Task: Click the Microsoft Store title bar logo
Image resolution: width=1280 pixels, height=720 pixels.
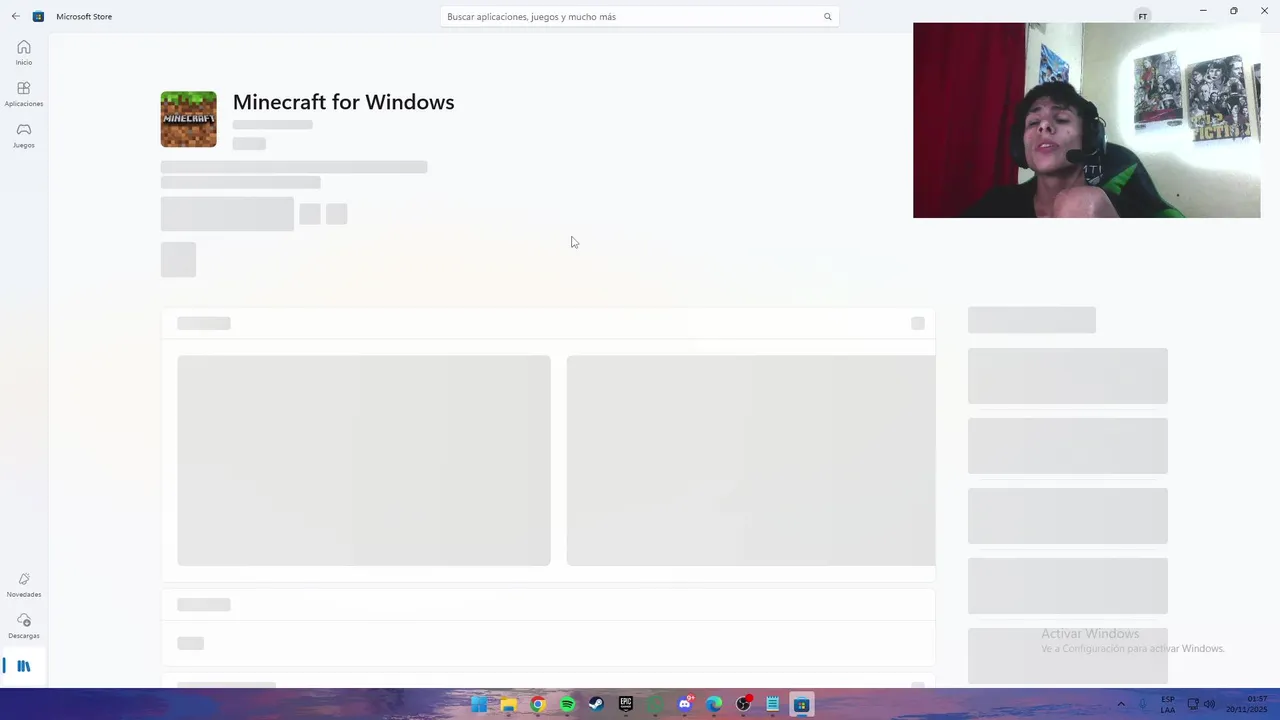Action: (x=39, y=16)
